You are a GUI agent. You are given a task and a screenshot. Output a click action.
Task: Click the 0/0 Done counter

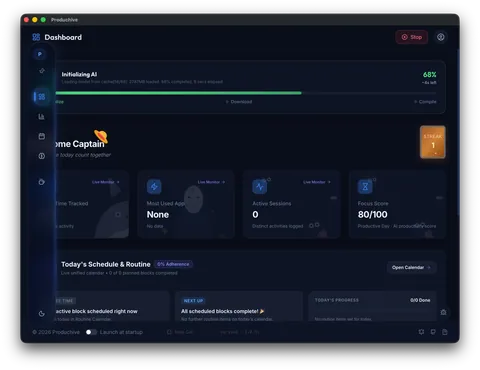[420, 300]
